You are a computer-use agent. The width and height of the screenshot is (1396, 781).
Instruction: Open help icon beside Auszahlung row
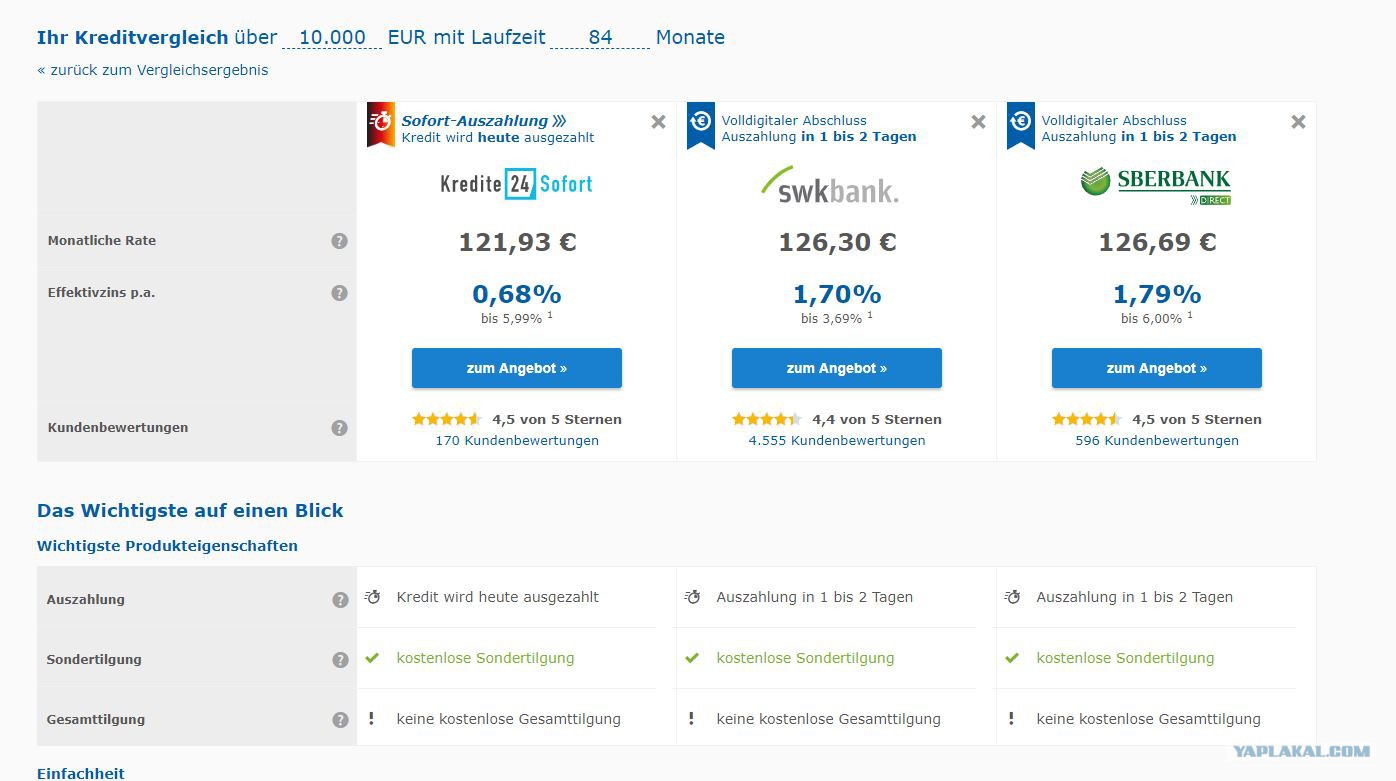(x=340, y=600)
